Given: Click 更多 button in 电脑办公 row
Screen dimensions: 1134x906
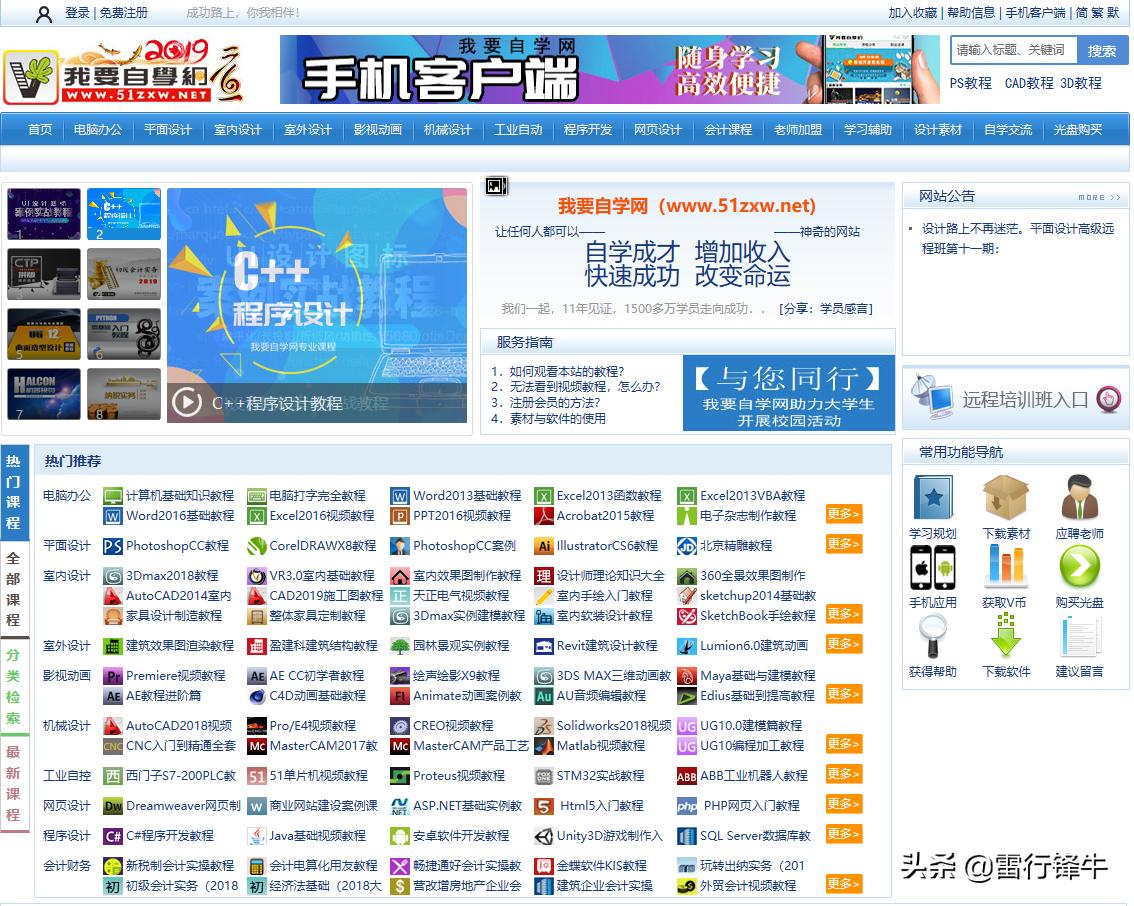Looking at the screenshot, I should tap(844, 513).
